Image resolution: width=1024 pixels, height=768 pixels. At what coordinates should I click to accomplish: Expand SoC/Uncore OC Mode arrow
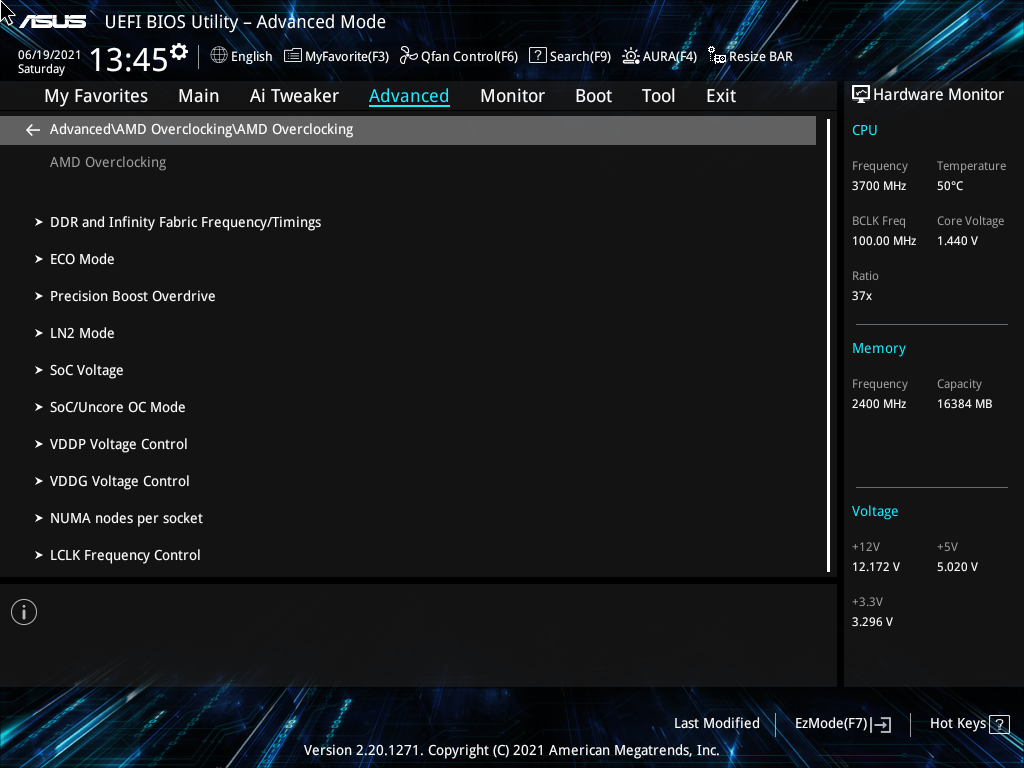pyautogui.click(x=39, y=408)
